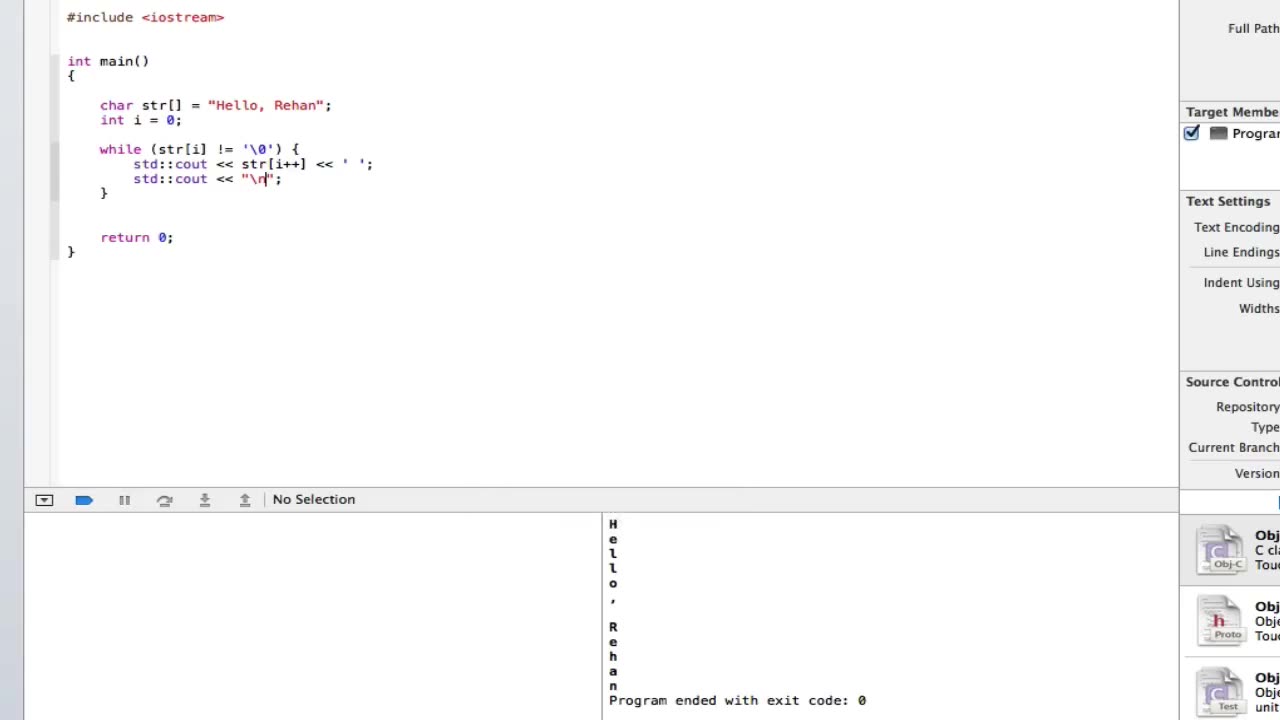Click the Full Path entry in the inspector
The image size is (1280, 720).
pos(1252,28)
